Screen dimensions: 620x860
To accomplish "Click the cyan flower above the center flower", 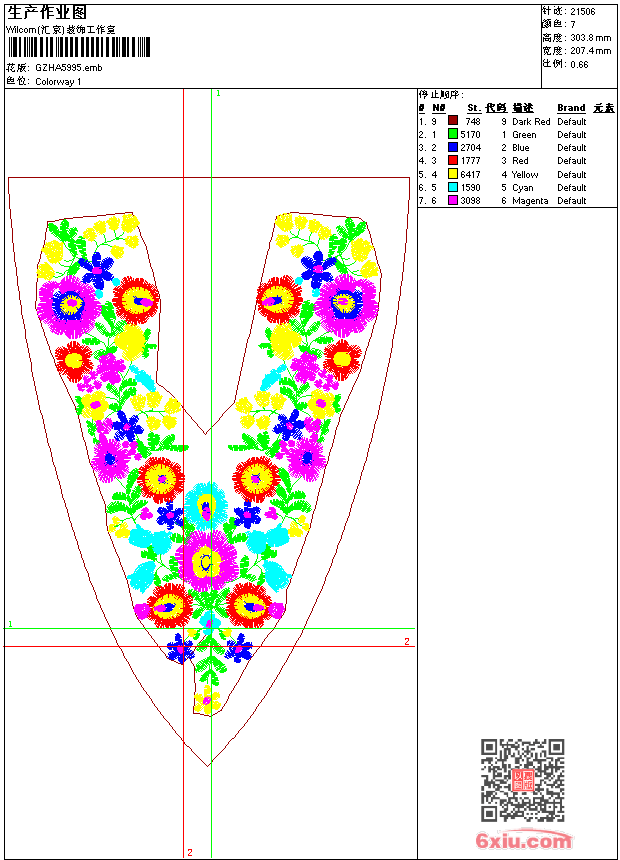I will pos(206,505).
